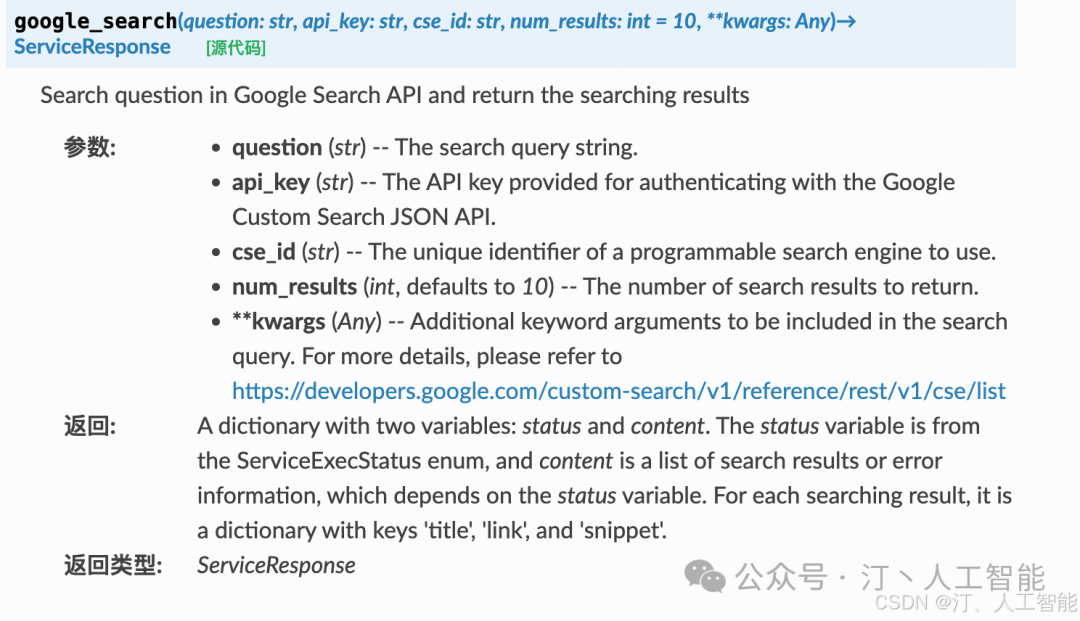The width and height of the screenshot is (1080, 621).
Task: Click the 'Search question in Google Search API' description
Action: point(395,96)
